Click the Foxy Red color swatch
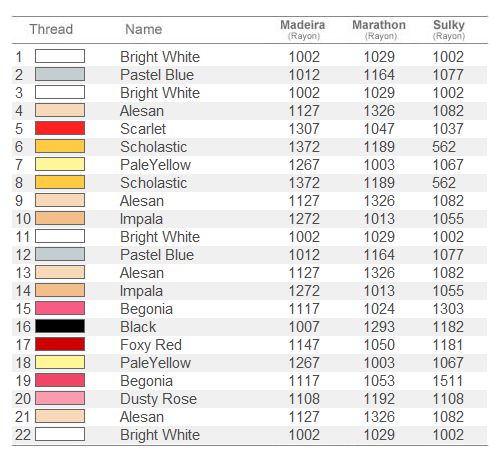 point(60,344)
